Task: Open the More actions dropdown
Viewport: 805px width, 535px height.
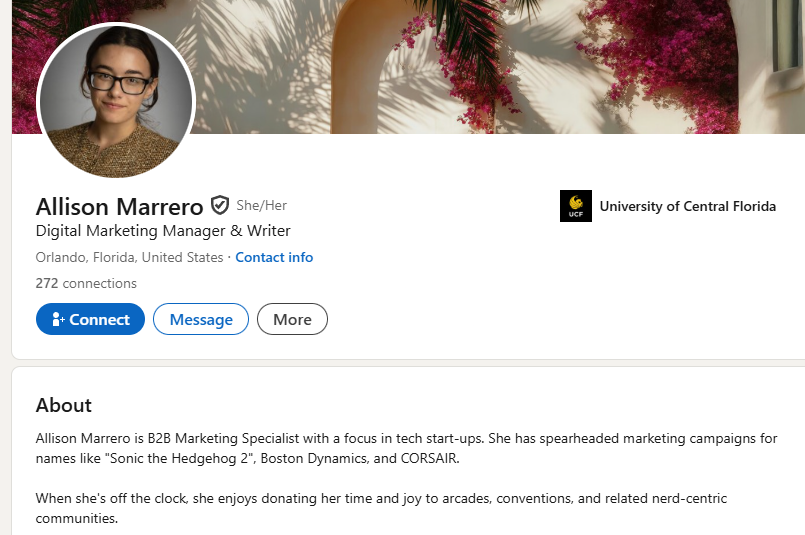Action: tap(292, 319)
